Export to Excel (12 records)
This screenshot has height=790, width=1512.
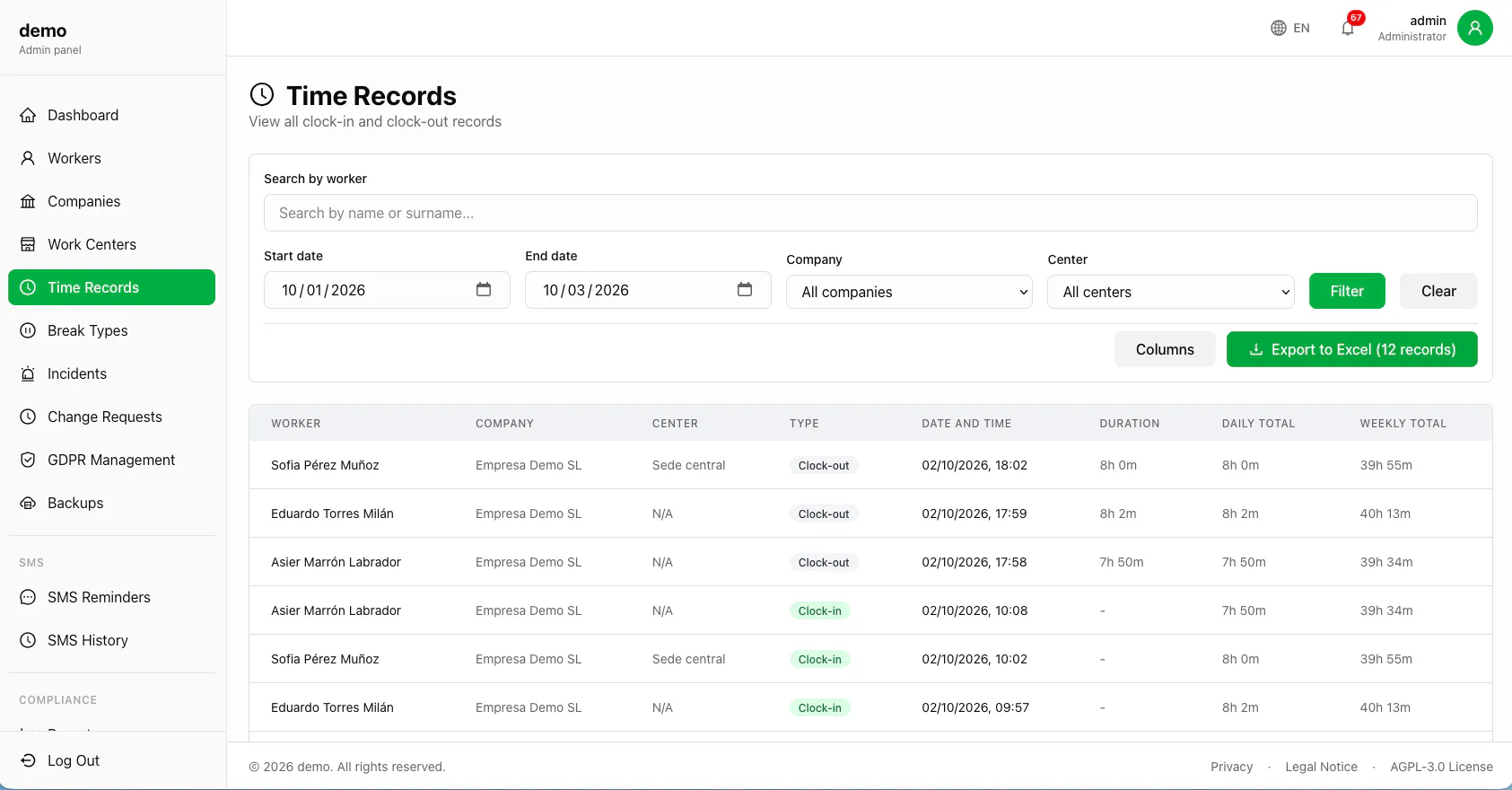1351,349
